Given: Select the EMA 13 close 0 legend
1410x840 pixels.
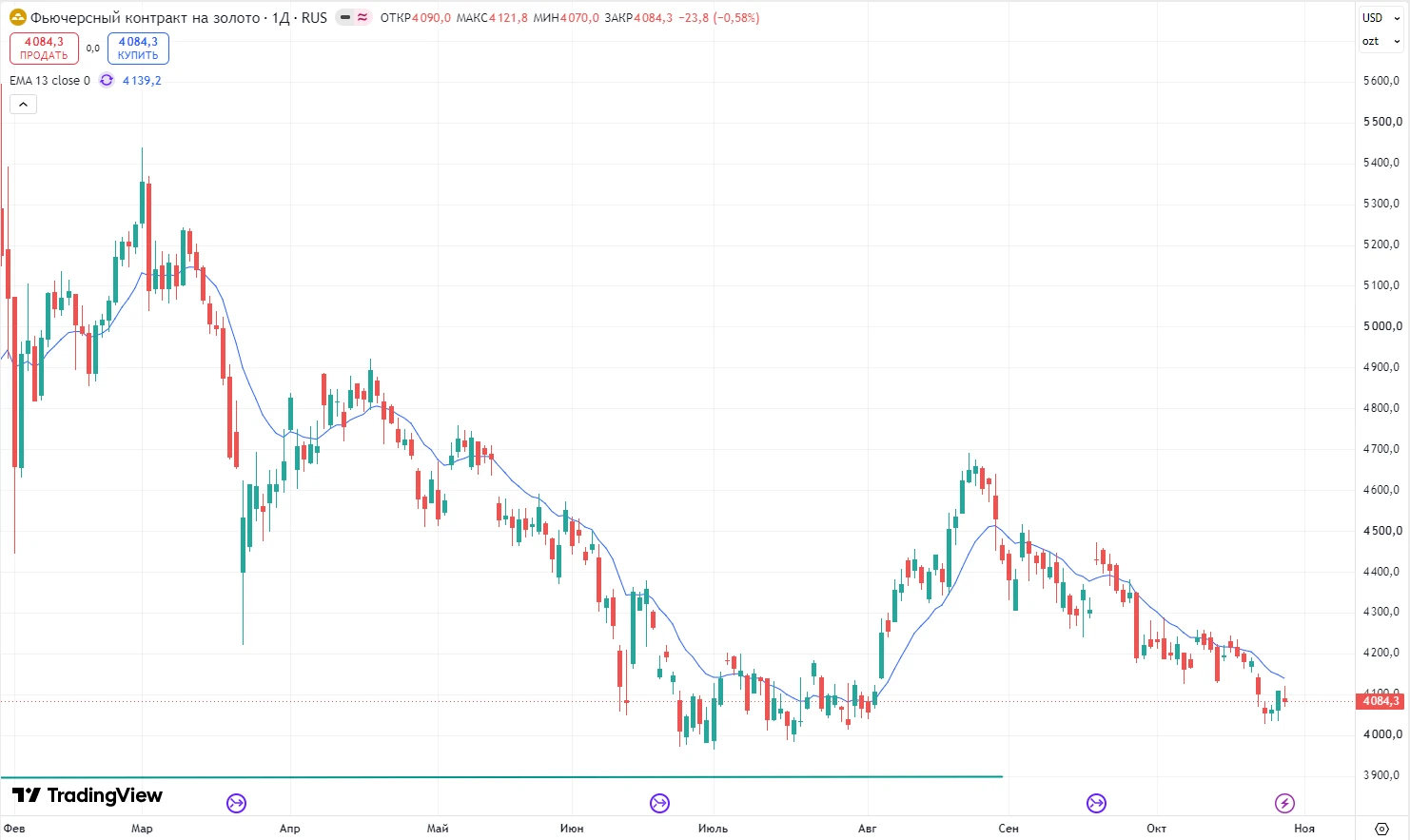Looking at the screenshot, I should pyautogui.click(x=49, y=80).
